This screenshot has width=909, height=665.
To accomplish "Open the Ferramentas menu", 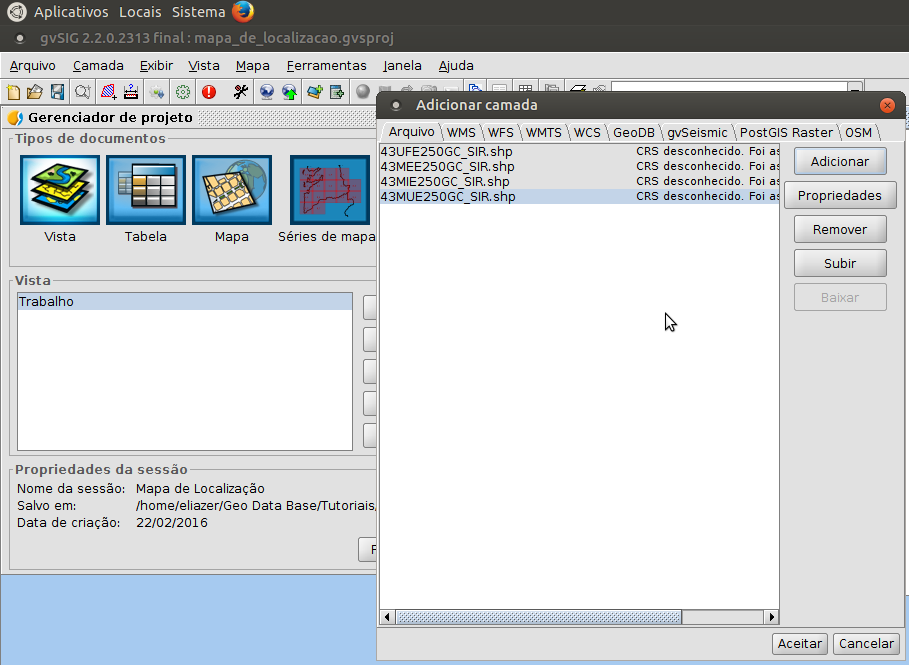I will (x=326, y=66).
